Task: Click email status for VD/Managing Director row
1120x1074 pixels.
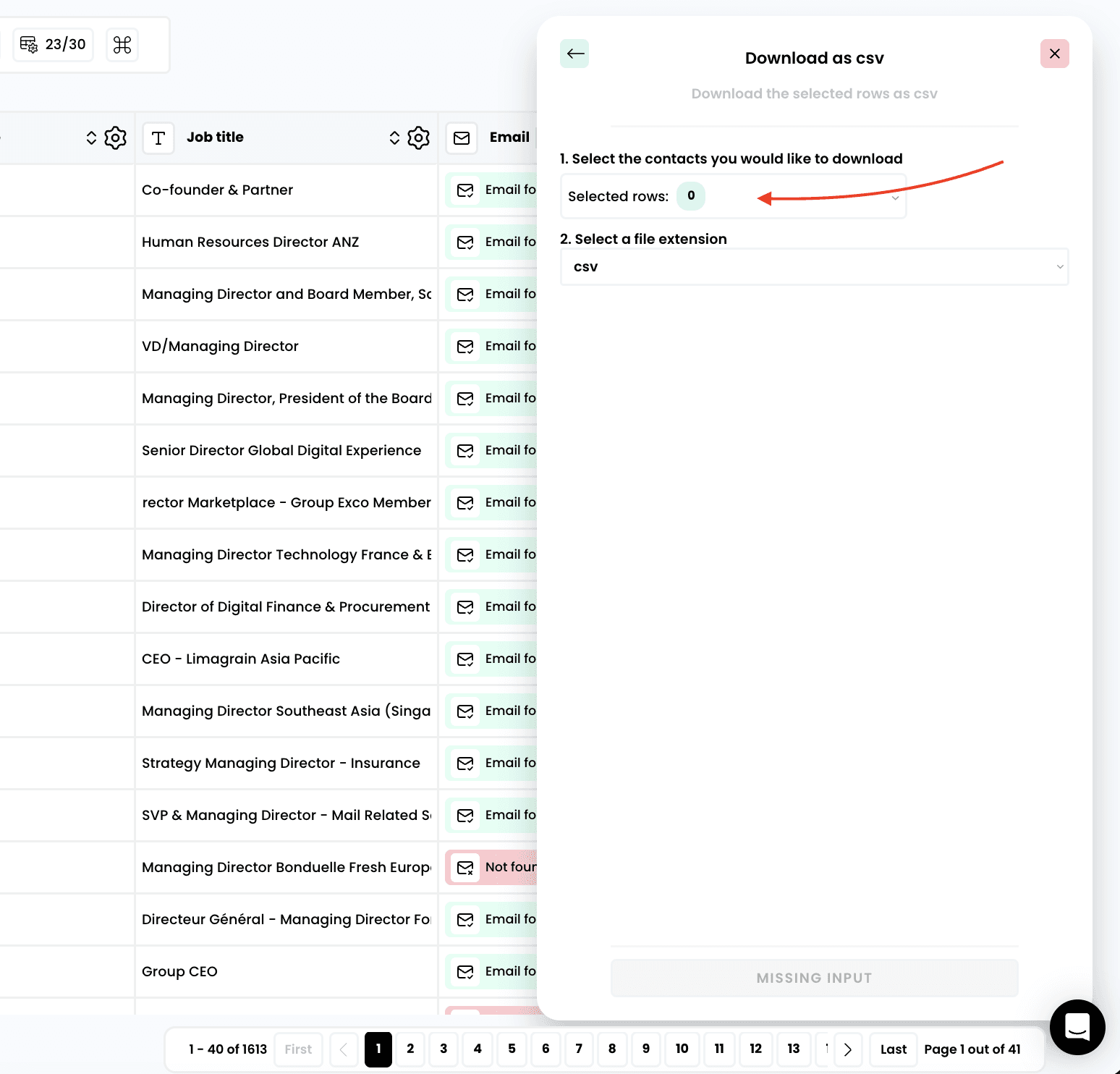Action: [491, 346]
